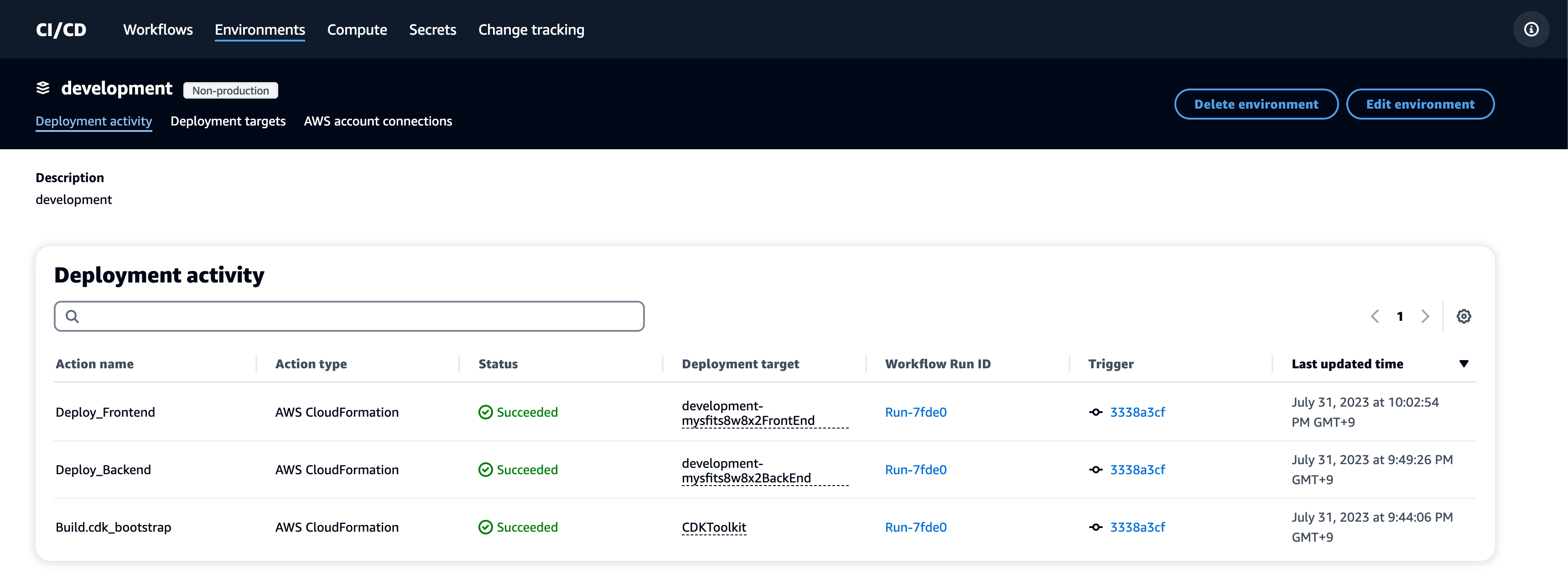The height and width of the screenshot is (586, 1568).
Task: Click the info icon in top-right corner
Action: click(1531, 29)
